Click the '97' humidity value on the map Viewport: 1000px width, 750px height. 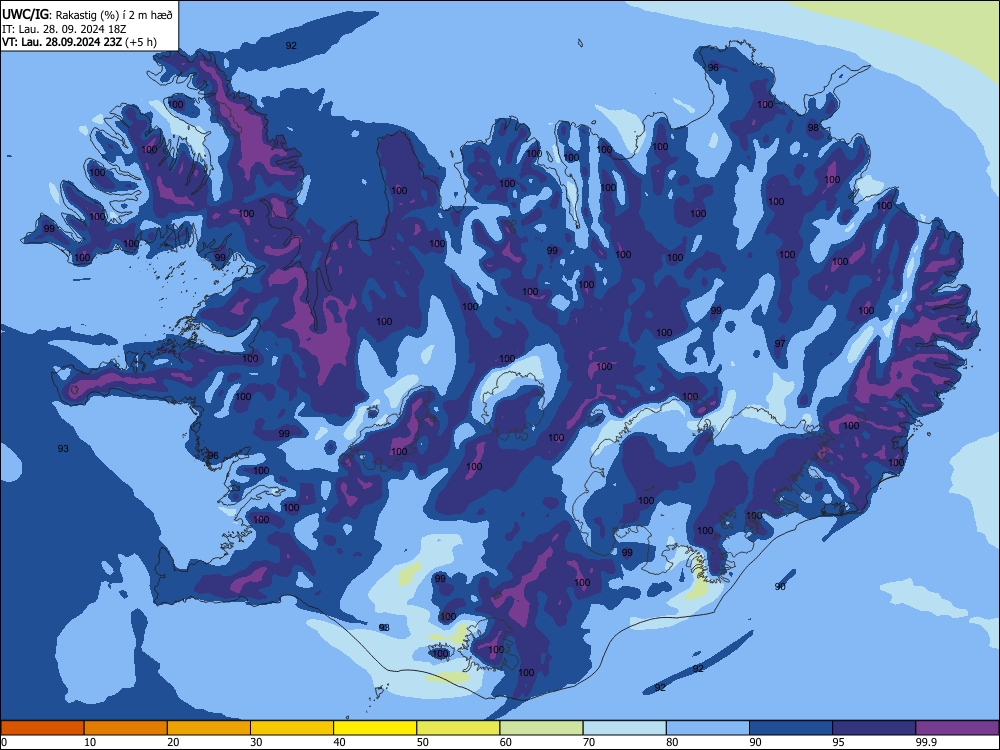780,343
